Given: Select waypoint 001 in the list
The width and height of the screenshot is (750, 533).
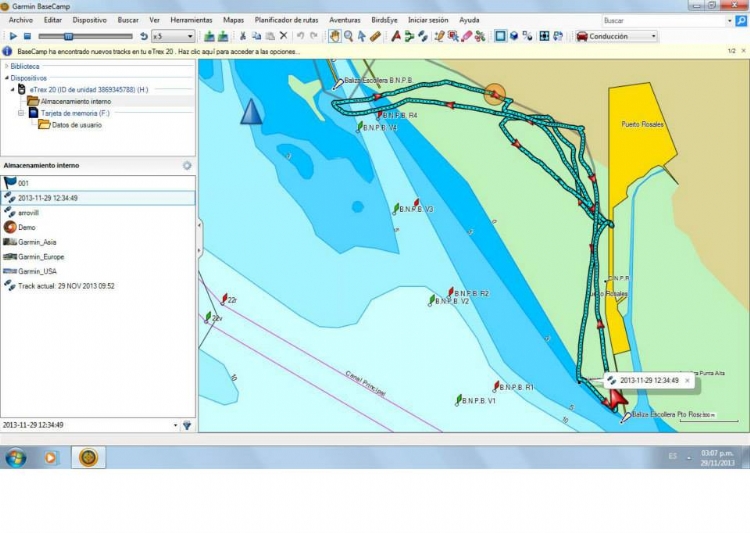Looking at the screenshot, I should coord(98,183).
